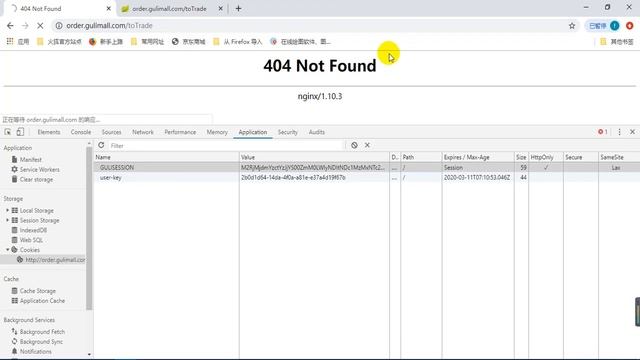Click the refresh cookies icon
Screen dimensions: 640x360
[101, 145]
